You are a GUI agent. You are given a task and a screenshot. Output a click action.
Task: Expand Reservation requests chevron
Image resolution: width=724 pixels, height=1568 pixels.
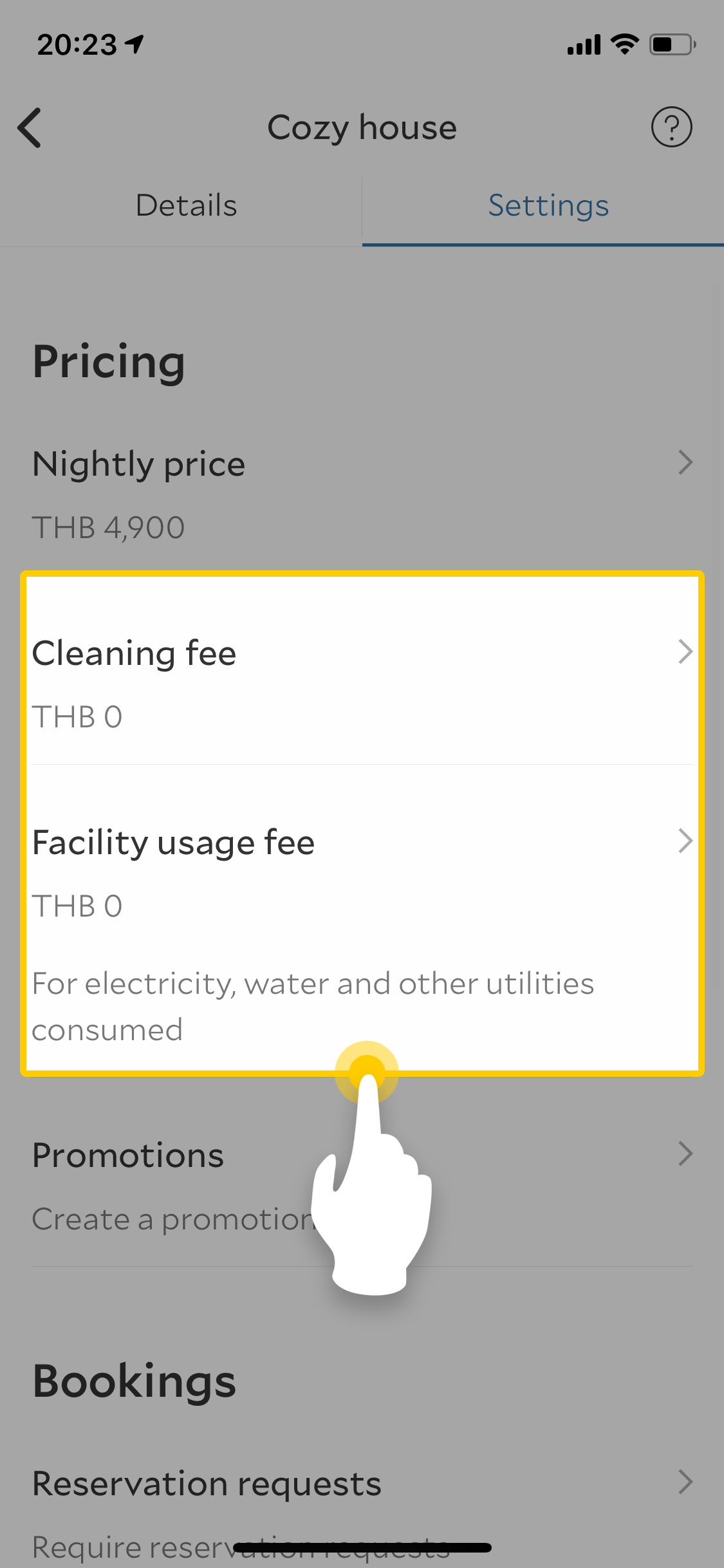point(685,1482)
